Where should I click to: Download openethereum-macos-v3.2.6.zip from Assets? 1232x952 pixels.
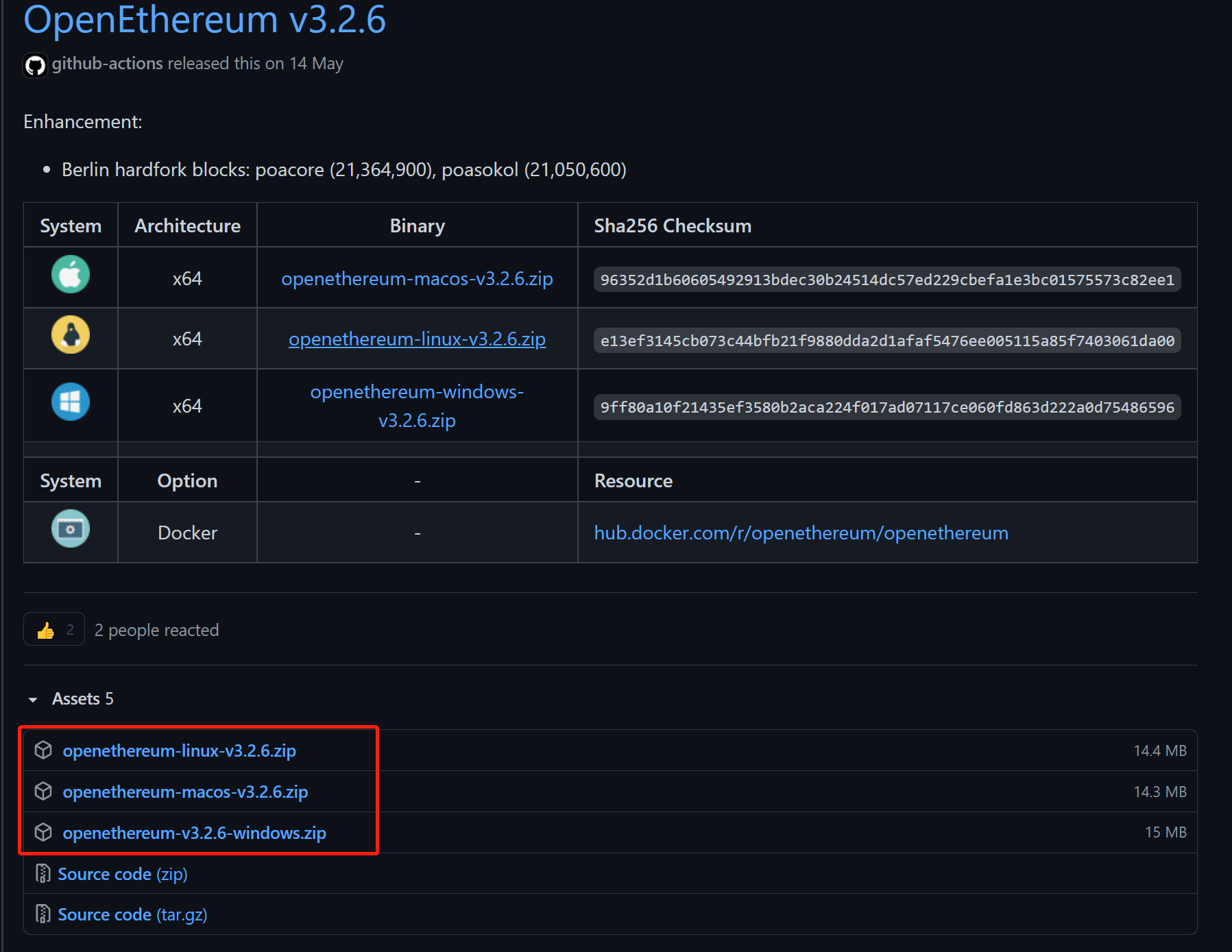(185, 792)
